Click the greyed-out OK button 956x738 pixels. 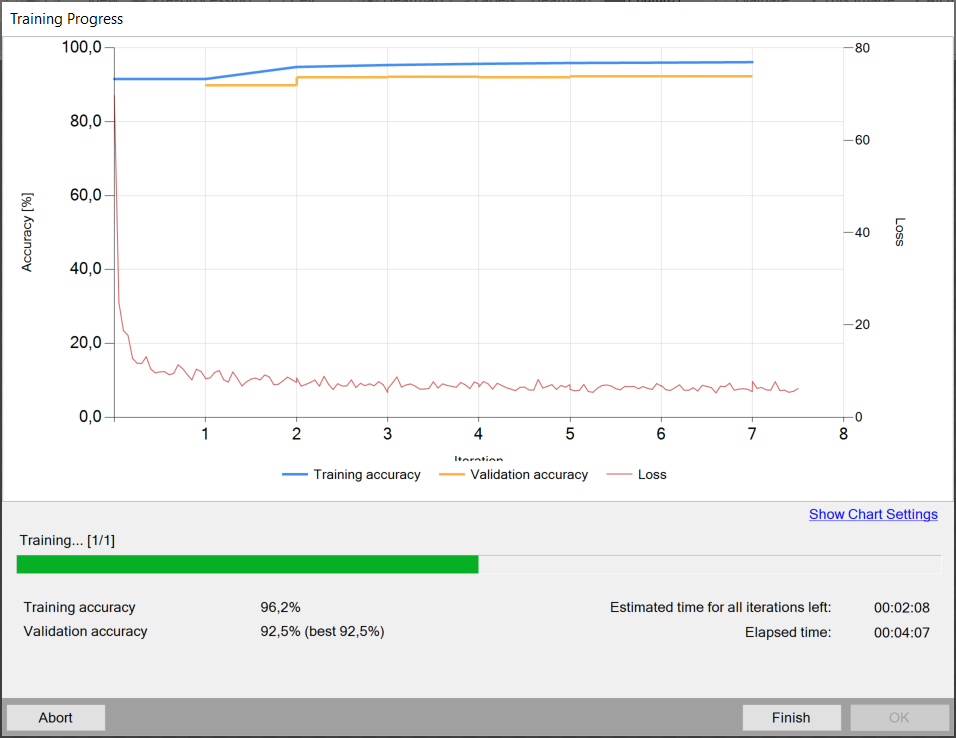click(x=899, y=717)
